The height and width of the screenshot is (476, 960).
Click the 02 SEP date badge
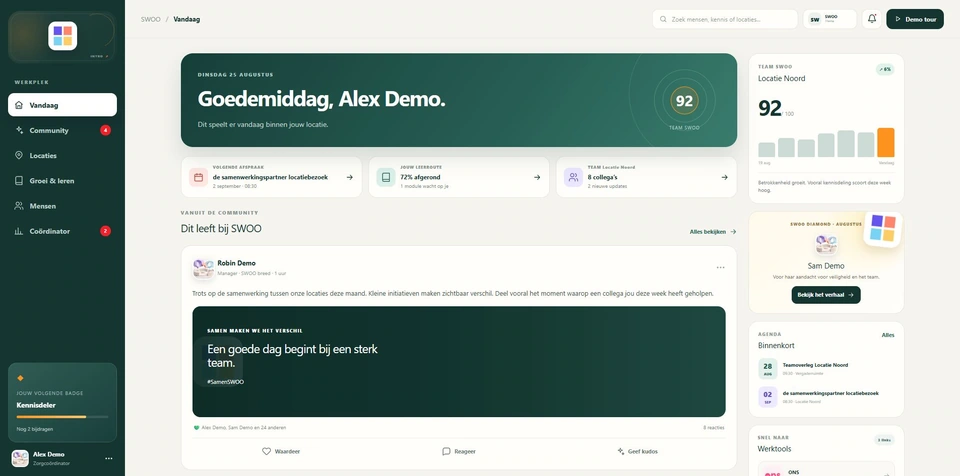[x=768, y=397]
